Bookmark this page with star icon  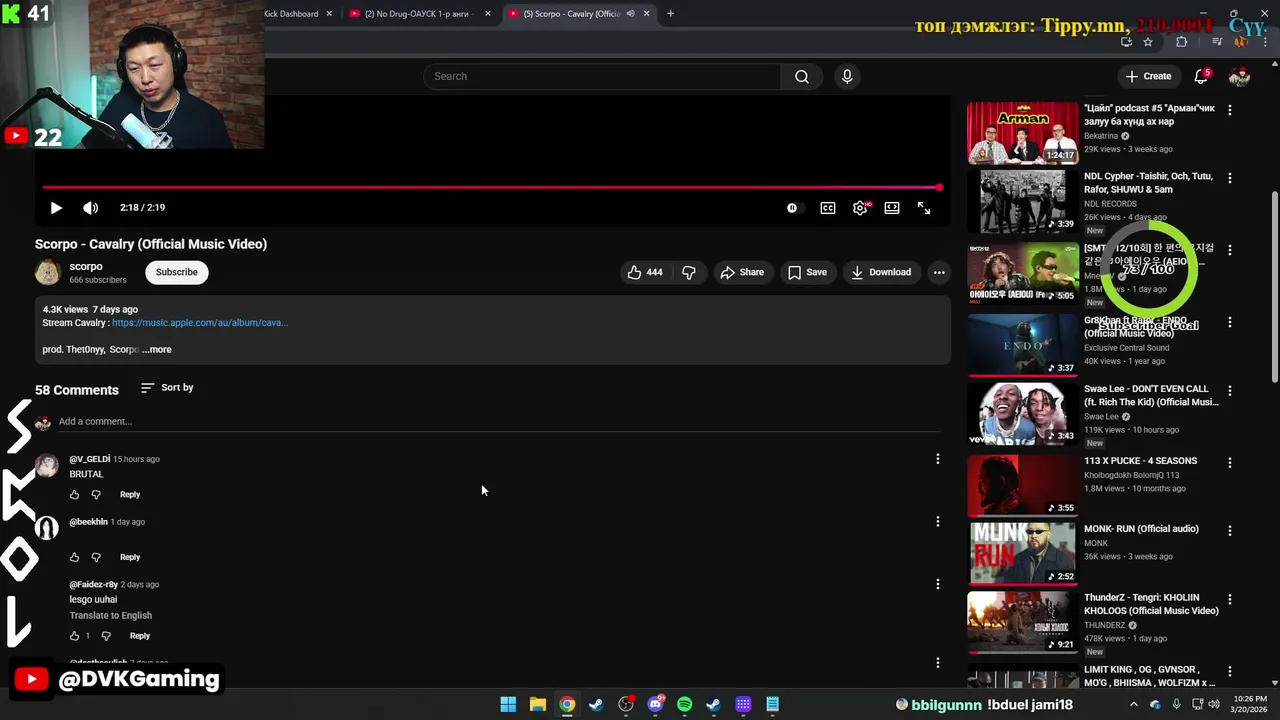1148,42
